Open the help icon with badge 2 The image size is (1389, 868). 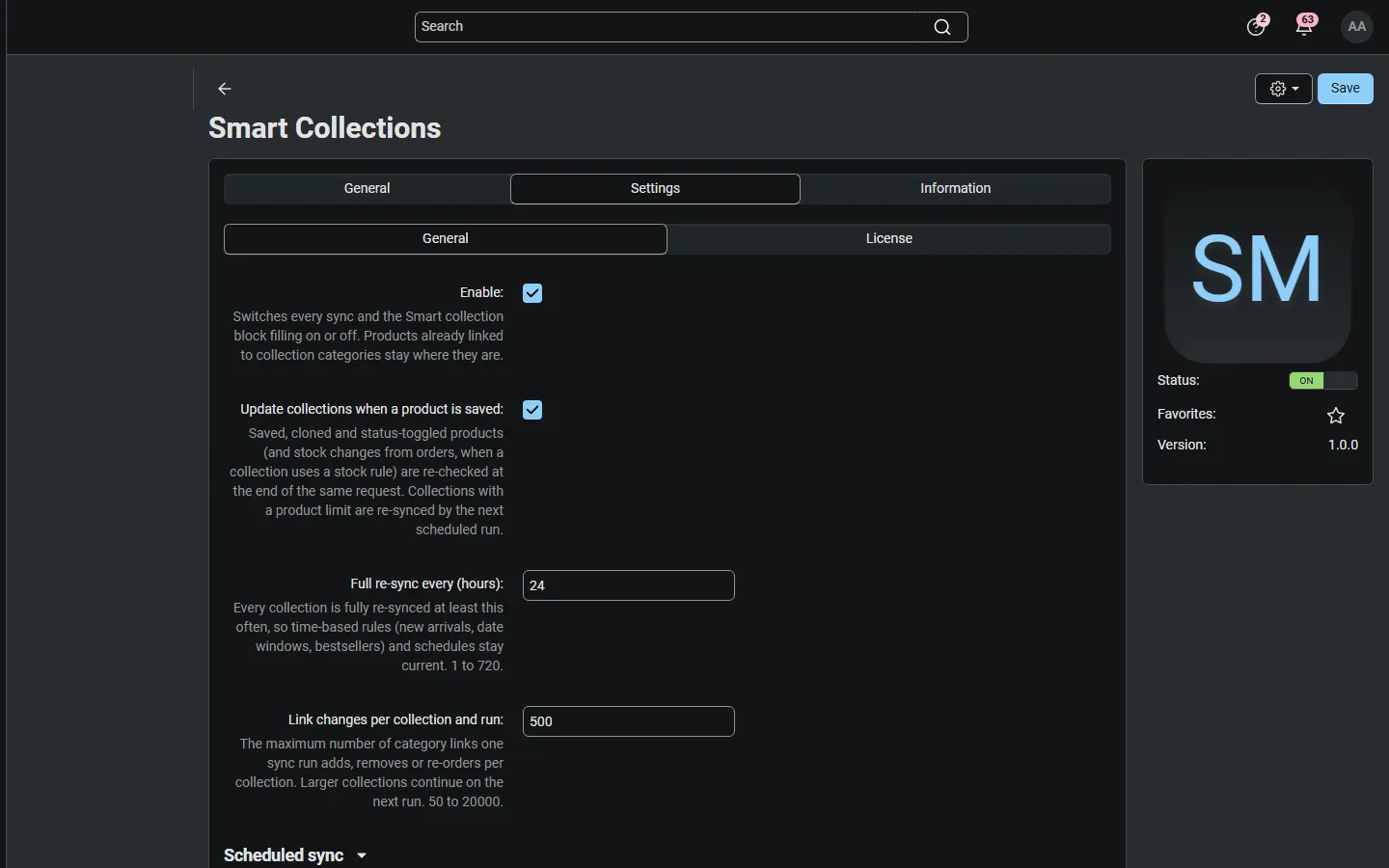pos(1256,26)
